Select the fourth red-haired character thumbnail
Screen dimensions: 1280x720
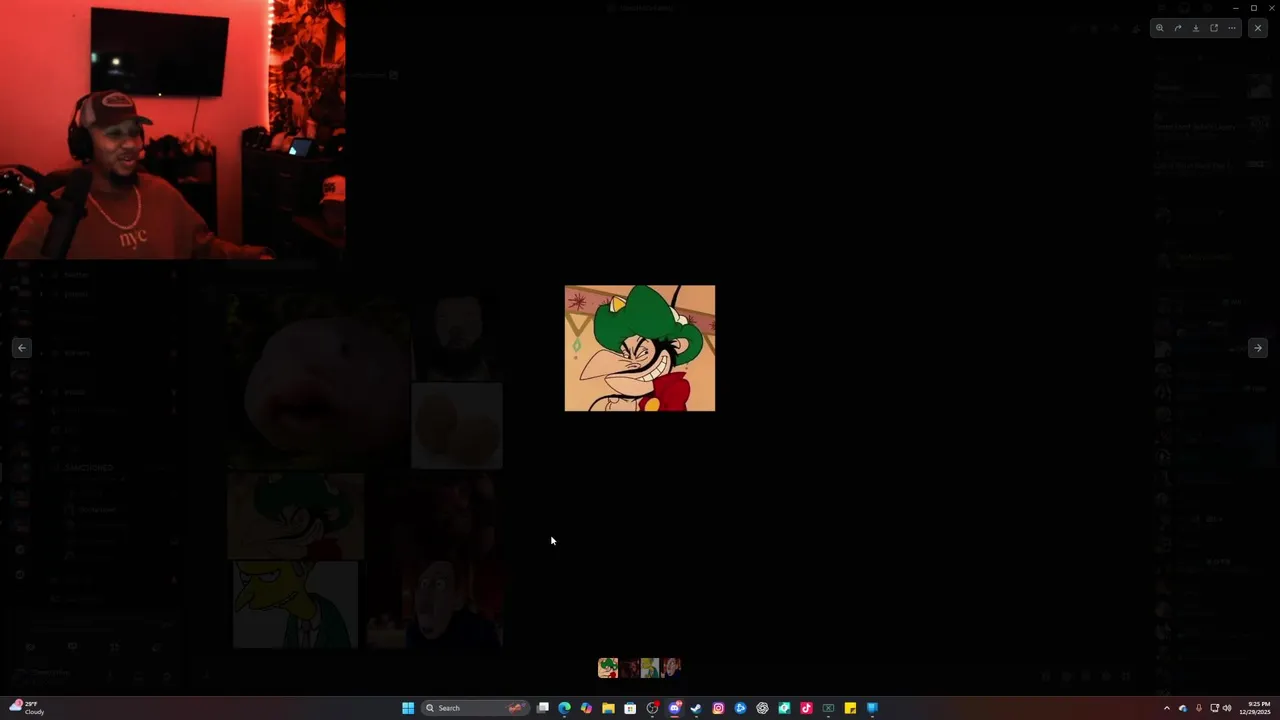(x=671, y=668)
